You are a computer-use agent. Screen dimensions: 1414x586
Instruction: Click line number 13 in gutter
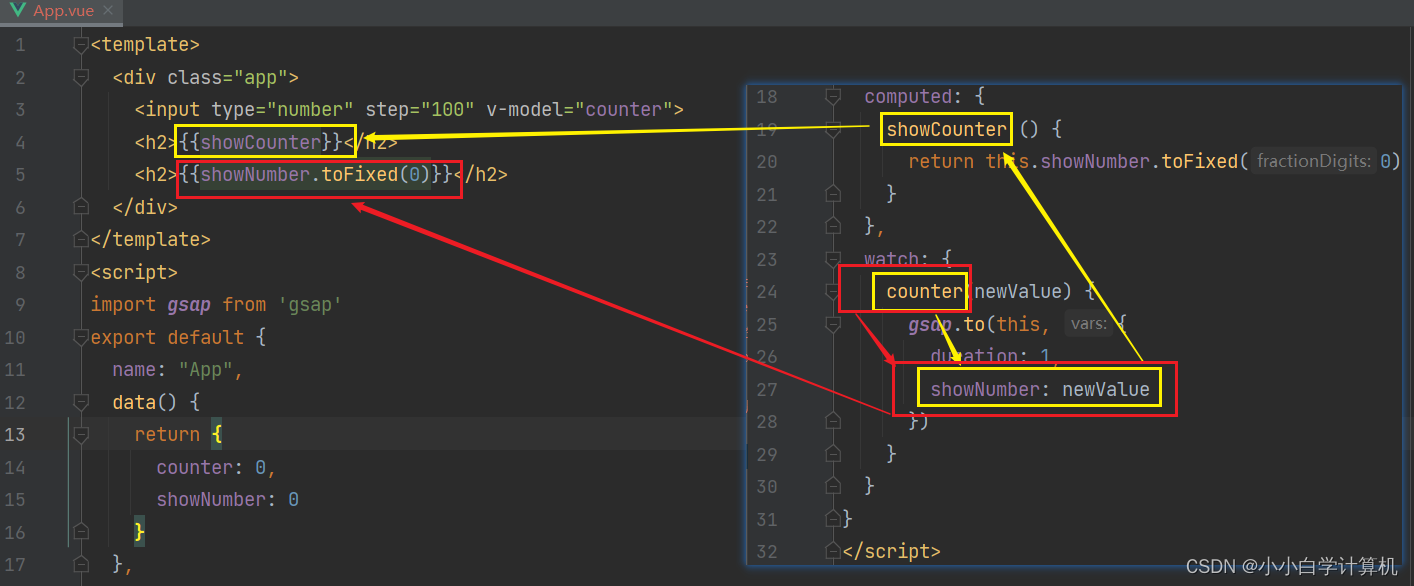15,435
